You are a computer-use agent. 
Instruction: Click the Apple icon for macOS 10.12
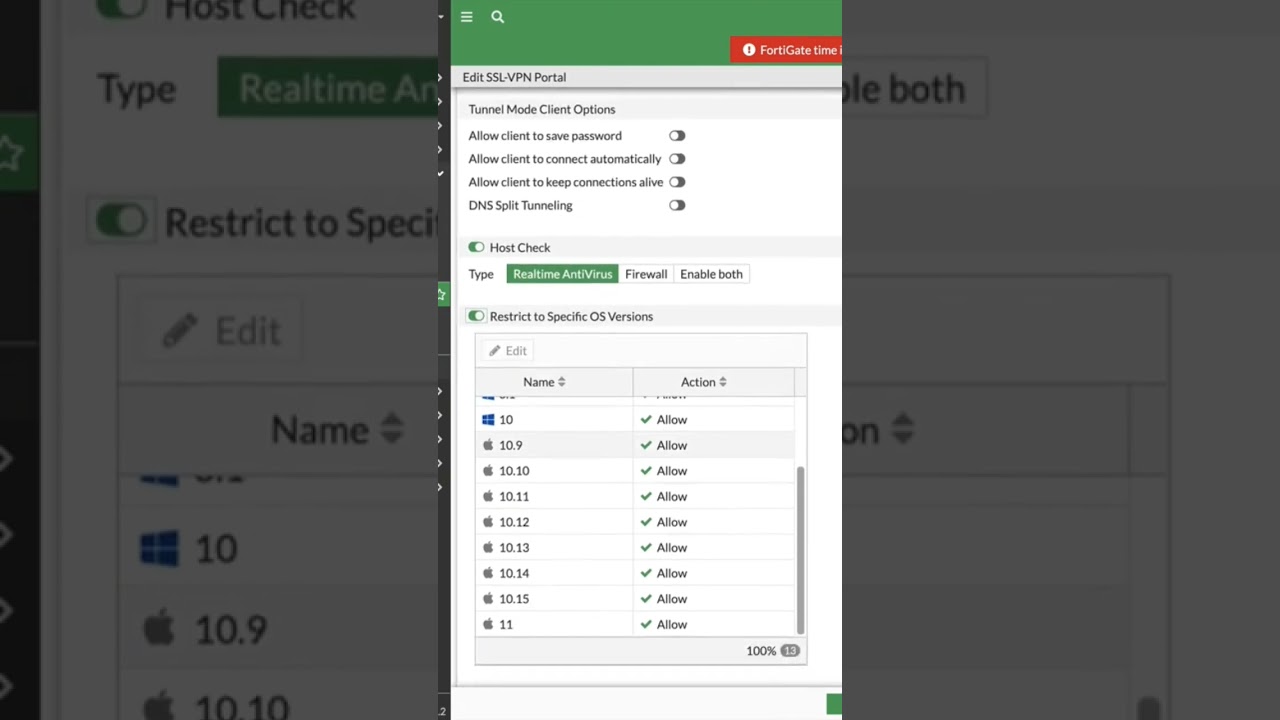(488, 522)
